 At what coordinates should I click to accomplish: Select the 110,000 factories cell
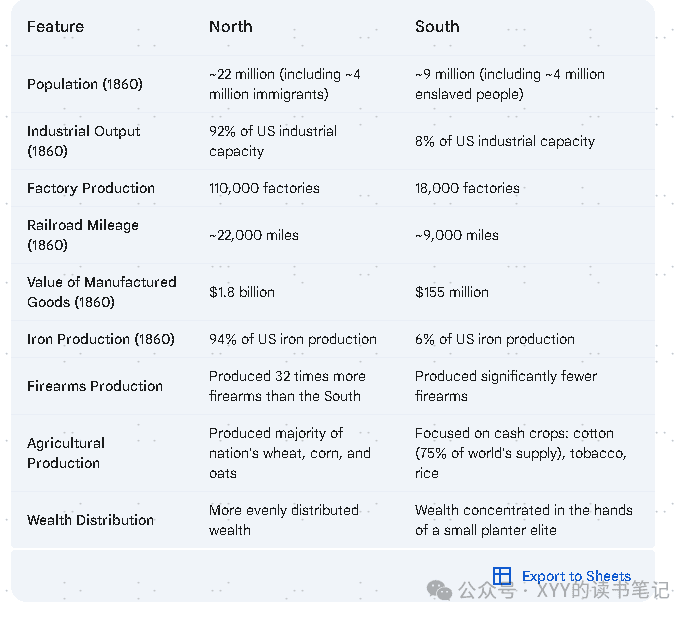click(x=264, y=188)
